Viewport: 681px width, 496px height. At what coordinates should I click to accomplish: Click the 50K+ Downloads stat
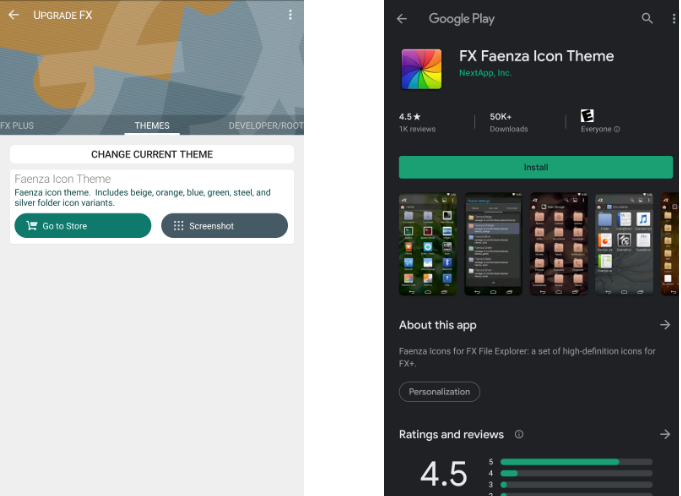[x=509, y=122]
